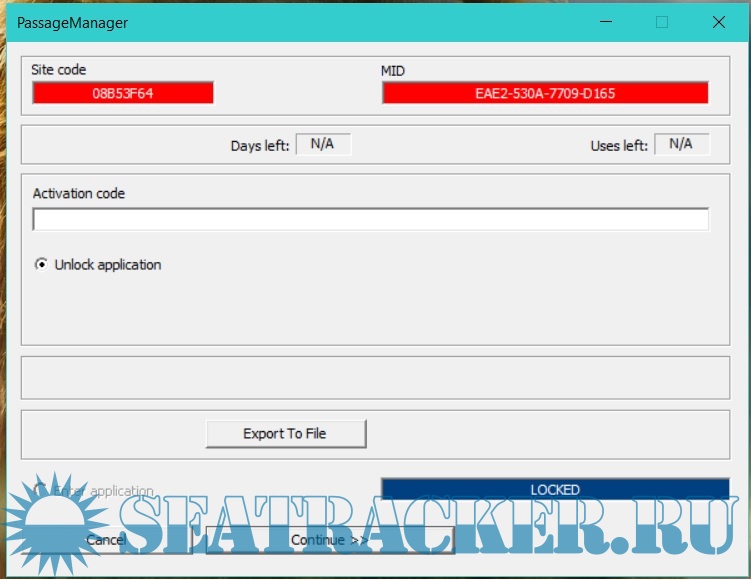This screenshot has height=580, width=751.
Task: Click the Days left label
Action: (260, 146)
